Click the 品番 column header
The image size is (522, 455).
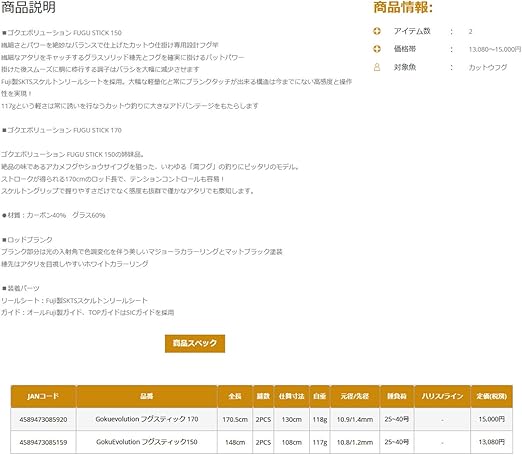pos(147,396)
